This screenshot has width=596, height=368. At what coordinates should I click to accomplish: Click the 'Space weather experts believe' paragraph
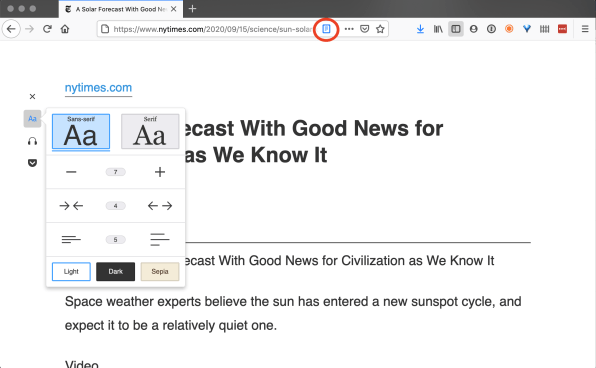pos(293,313)
